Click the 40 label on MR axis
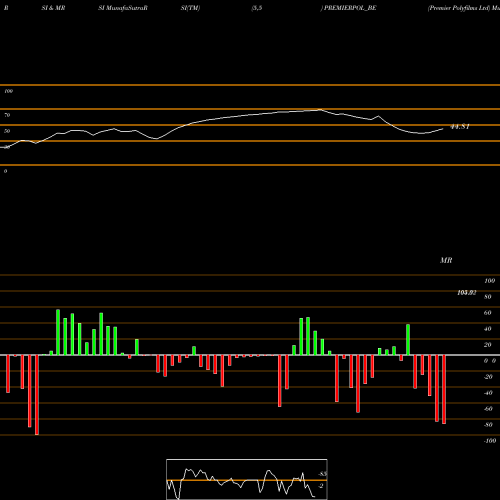500x500 pixels. 488,329
